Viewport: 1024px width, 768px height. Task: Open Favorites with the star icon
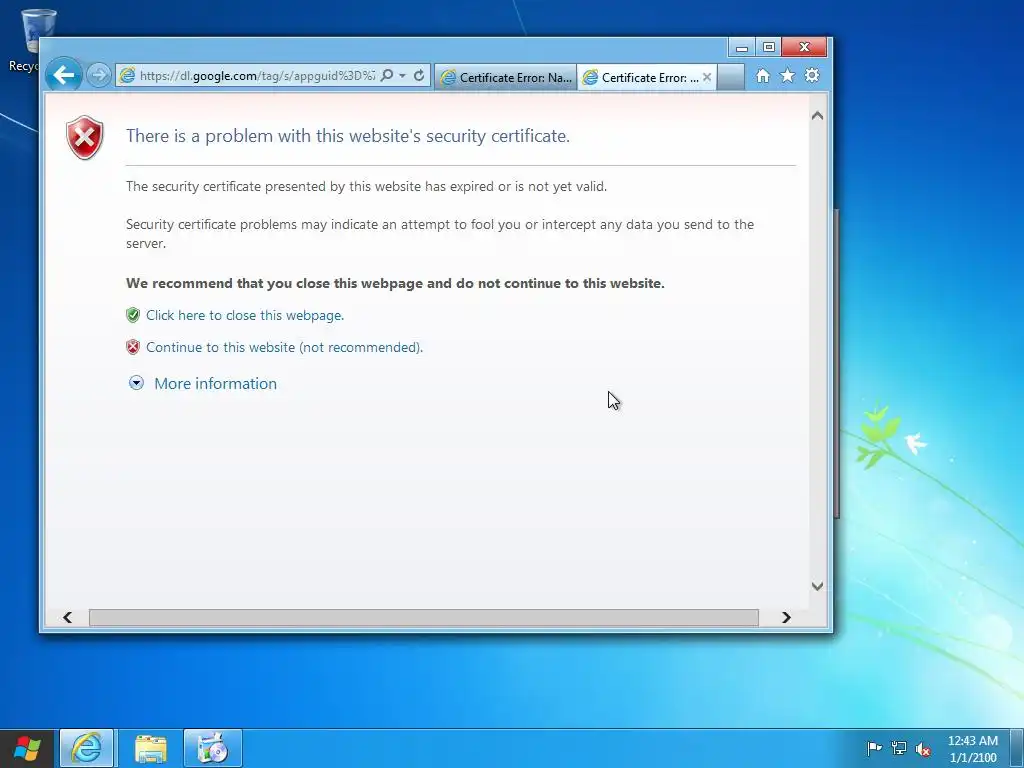pyautogui.click(x=788, y=76)
